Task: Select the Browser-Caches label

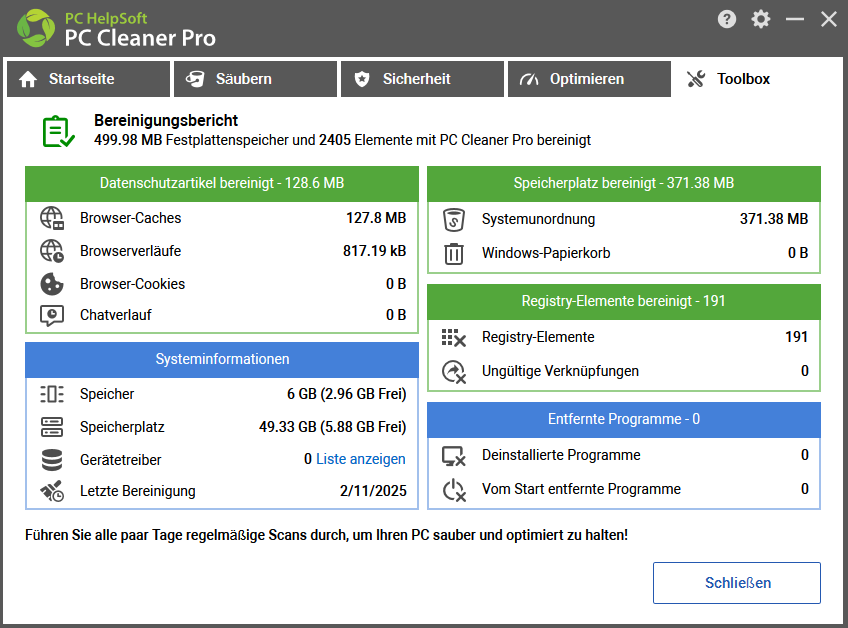Action: coord(130,218)
